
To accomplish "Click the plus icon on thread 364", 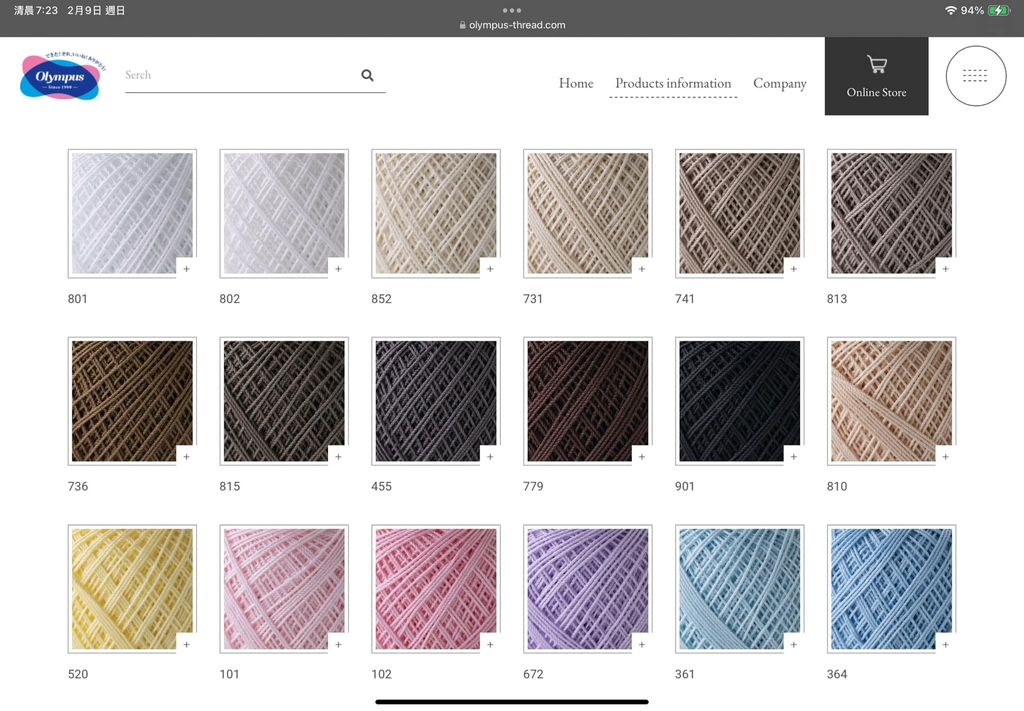I will pos(945,645).
